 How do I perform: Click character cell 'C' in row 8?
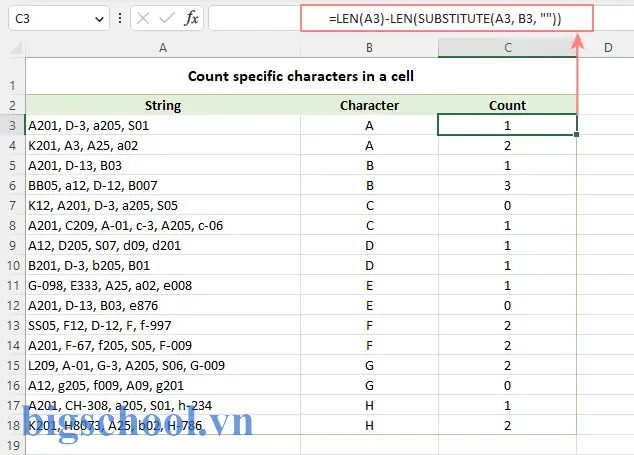pyautogui.click(x=369, y=225)
